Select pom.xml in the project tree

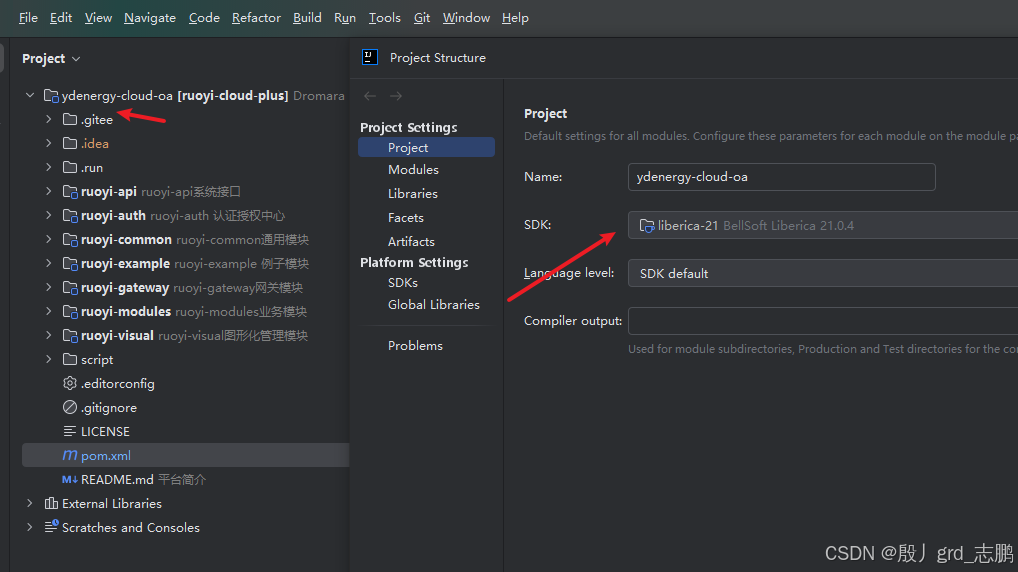point(186,456)
